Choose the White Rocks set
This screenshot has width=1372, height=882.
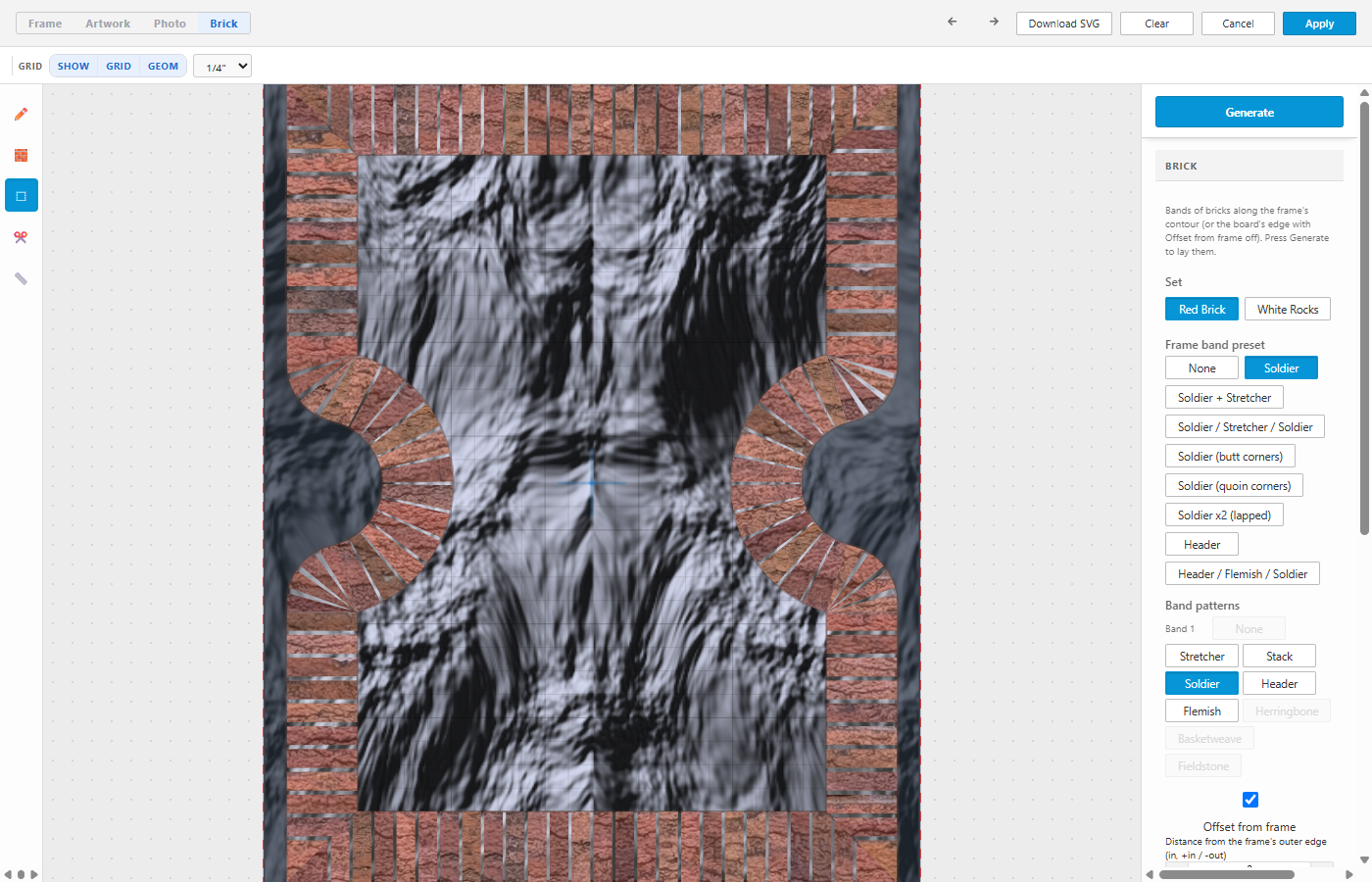coord(1288,310)
